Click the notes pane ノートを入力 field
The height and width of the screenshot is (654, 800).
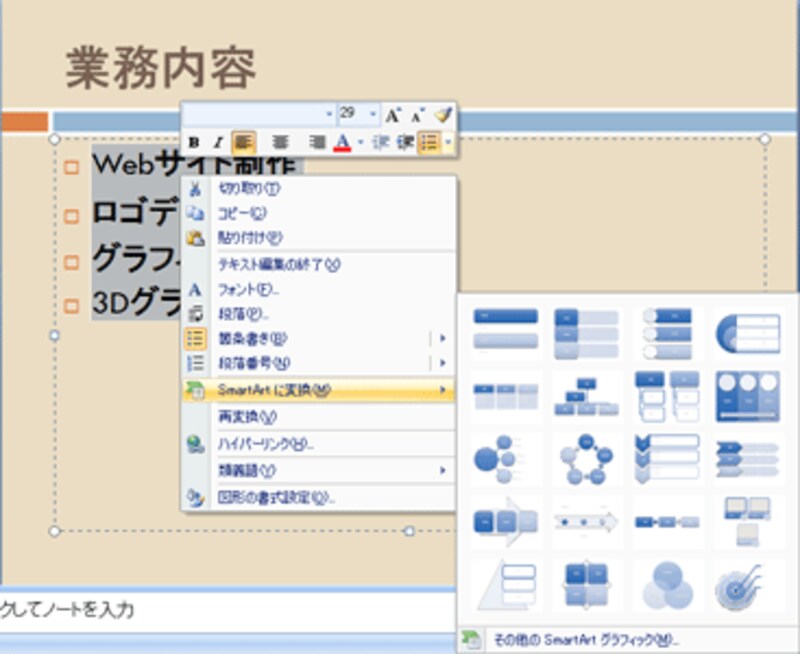click(227, 611)
